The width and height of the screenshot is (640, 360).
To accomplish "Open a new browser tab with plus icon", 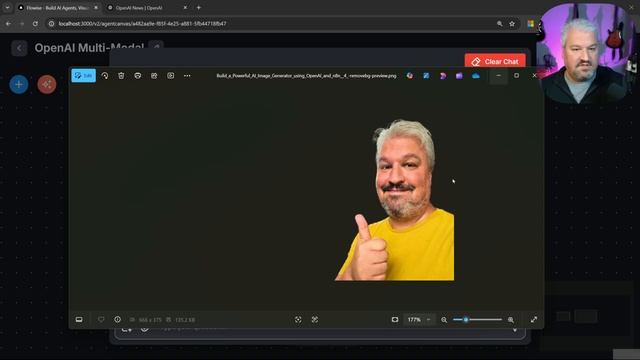I will coord(199,8).
